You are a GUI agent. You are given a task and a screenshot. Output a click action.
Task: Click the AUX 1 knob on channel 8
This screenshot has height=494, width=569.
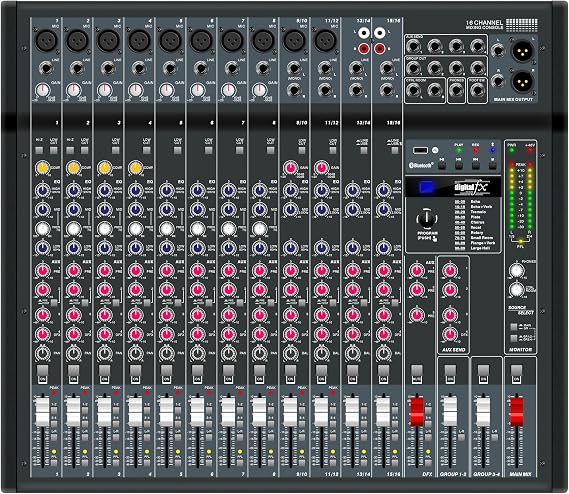259,270
